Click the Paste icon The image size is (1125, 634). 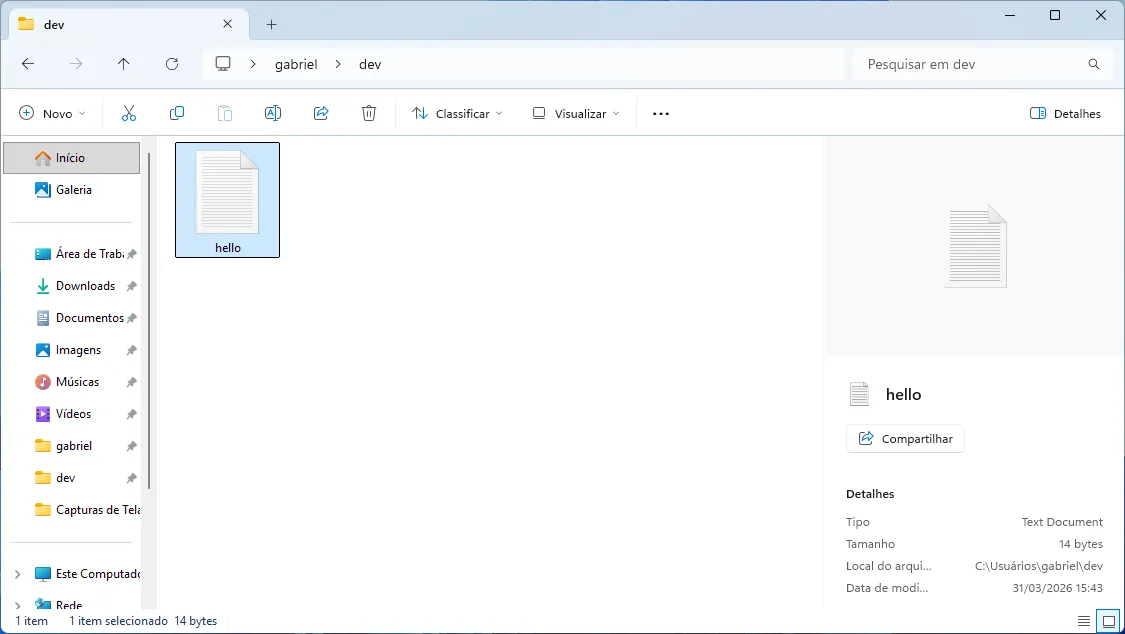[x=225, y=113]
